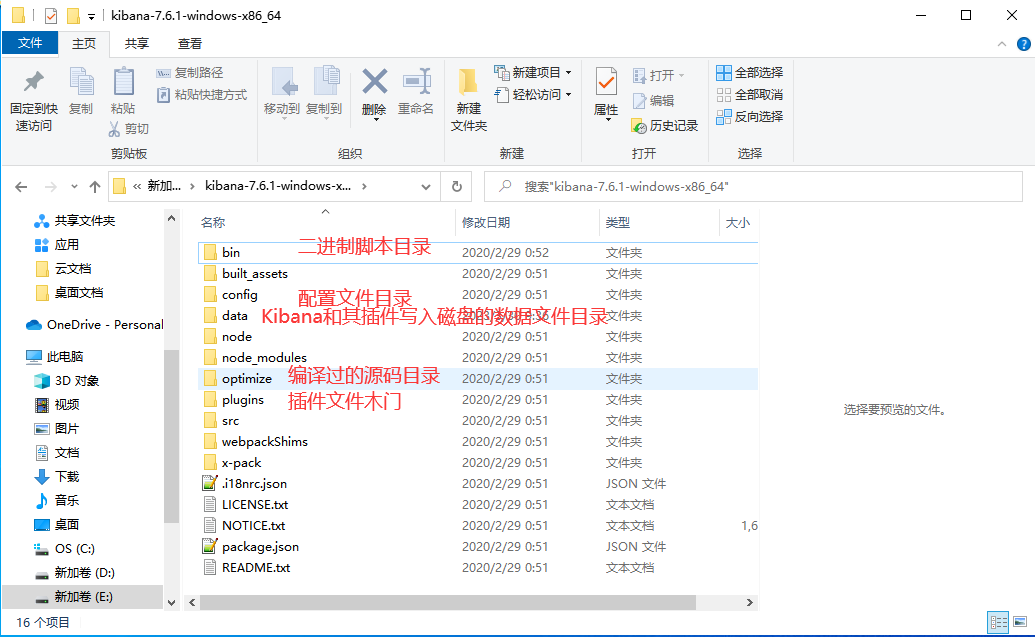The height and width of the screenshot is (637, 1035).
Task: Click the Properties (属性) icon
Action: (606, 83)
